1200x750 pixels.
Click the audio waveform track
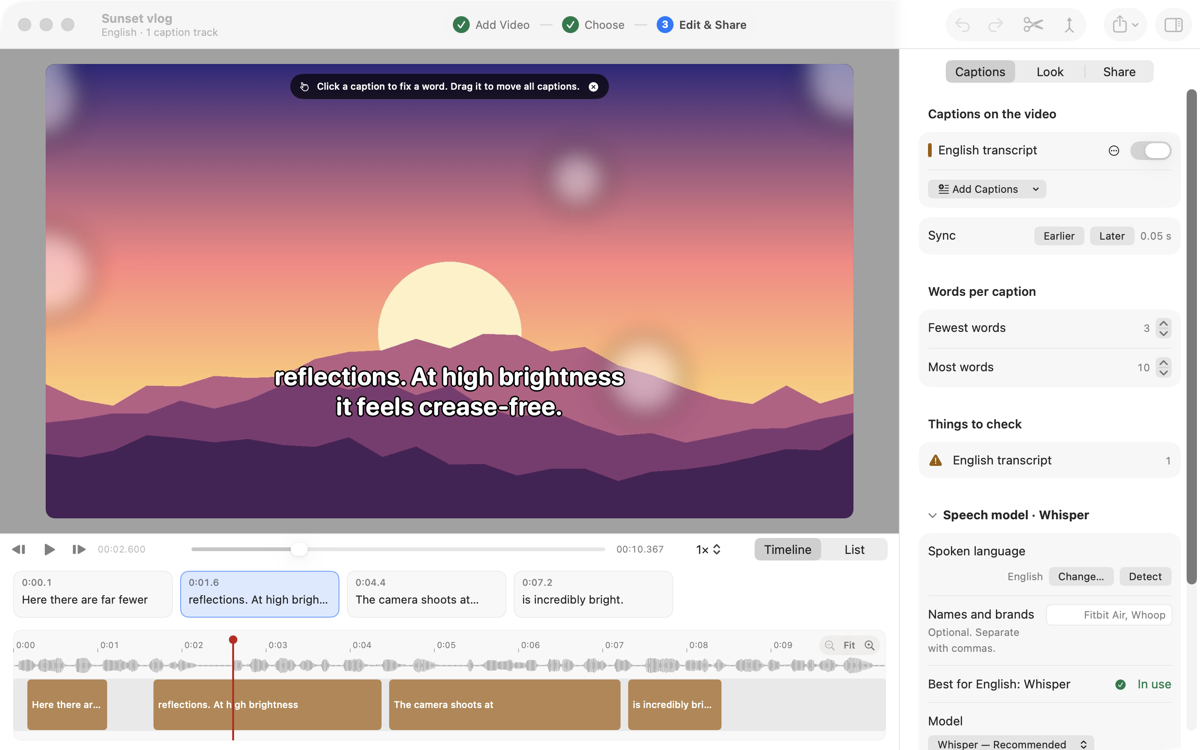(449, 665)
